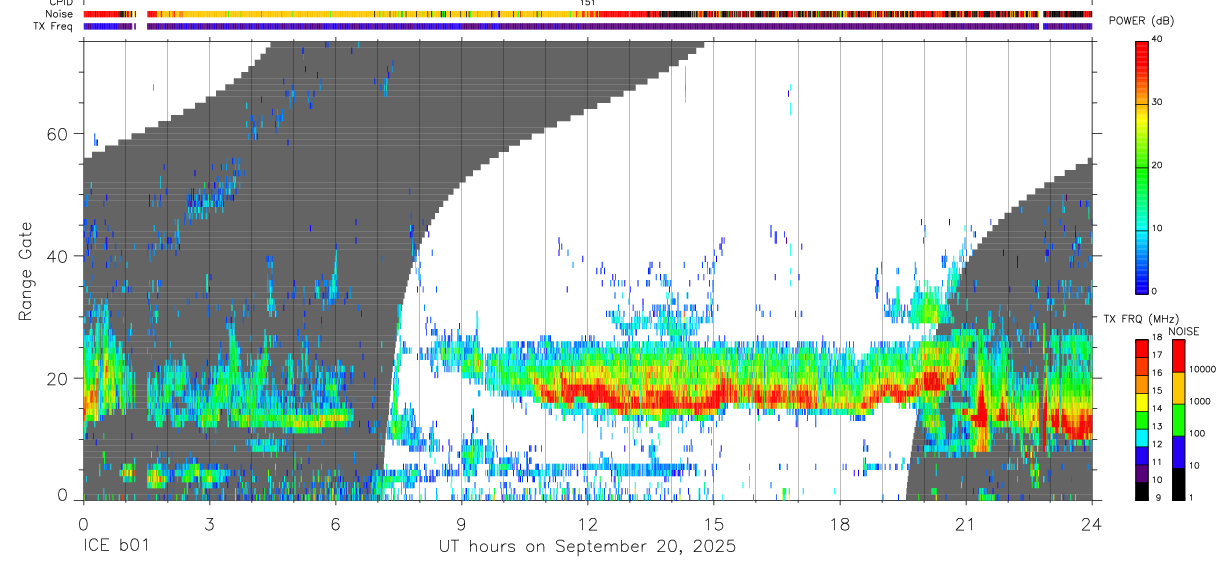Select the green segment of the TX FRQ scale
The width and height of the screenshot is (1228, 567).
point(1141,420)
